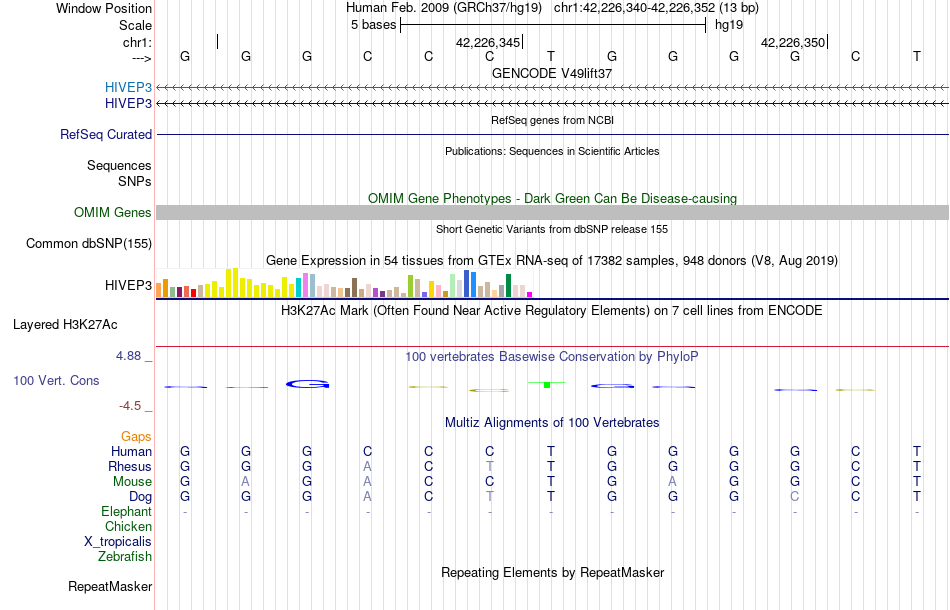The height and width of the screenshot is (610, 950).
Task: Click the 5 bases scale label
Action: [373, 25]
